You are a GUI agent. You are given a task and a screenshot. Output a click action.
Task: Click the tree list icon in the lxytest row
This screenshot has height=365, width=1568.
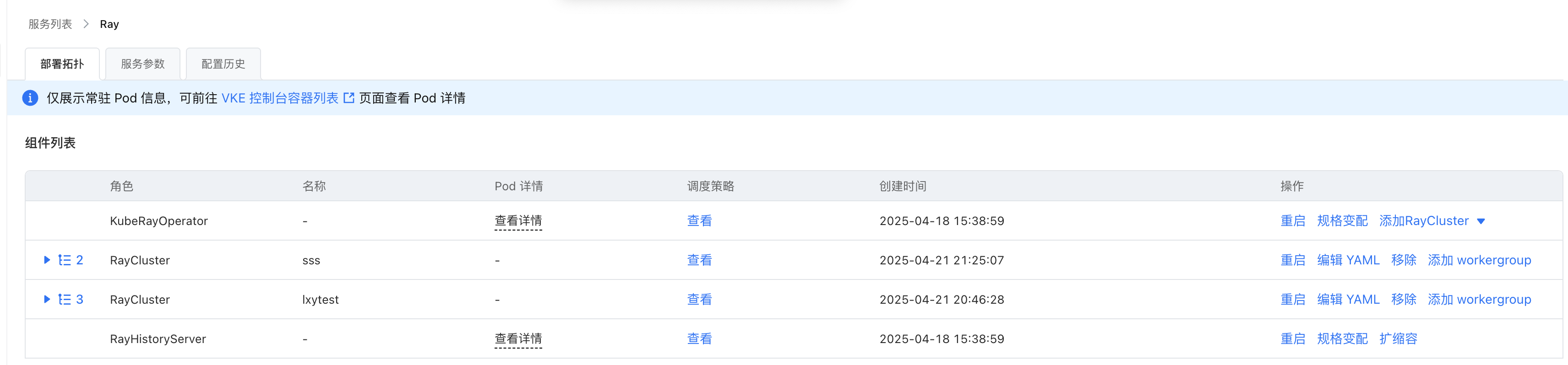tap(65, 300)
